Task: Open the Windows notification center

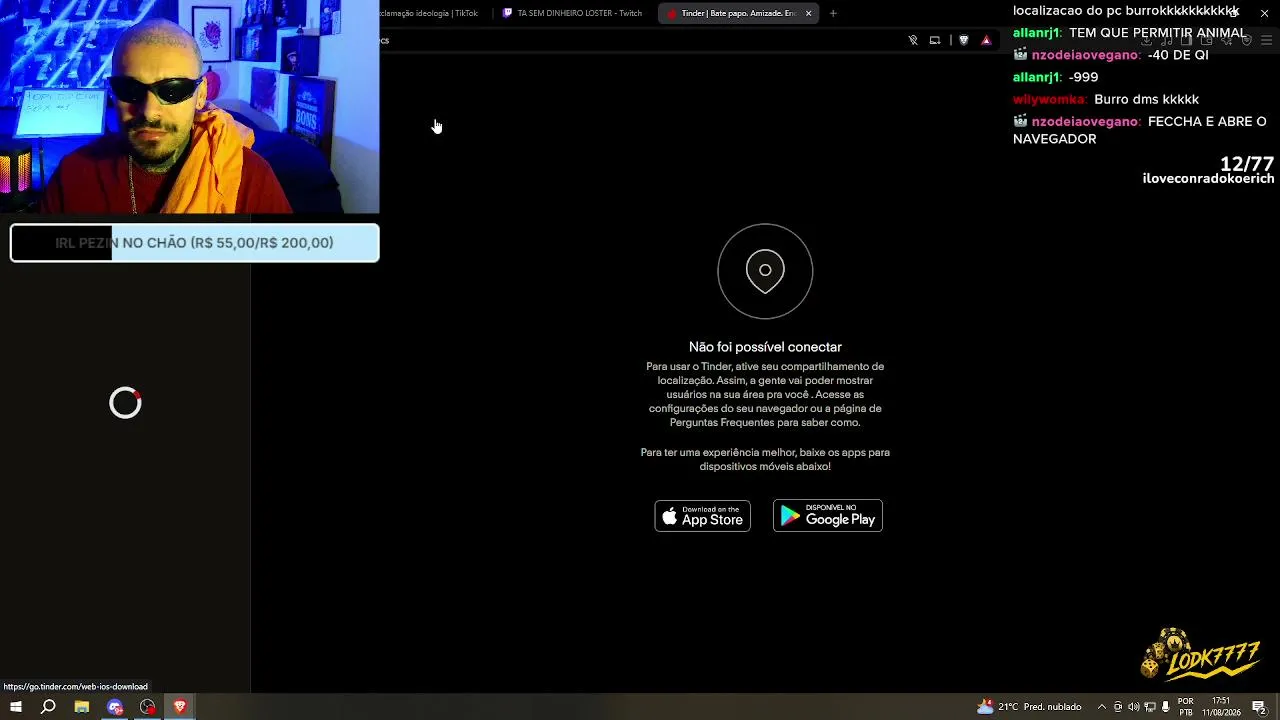Action: 1259,707
